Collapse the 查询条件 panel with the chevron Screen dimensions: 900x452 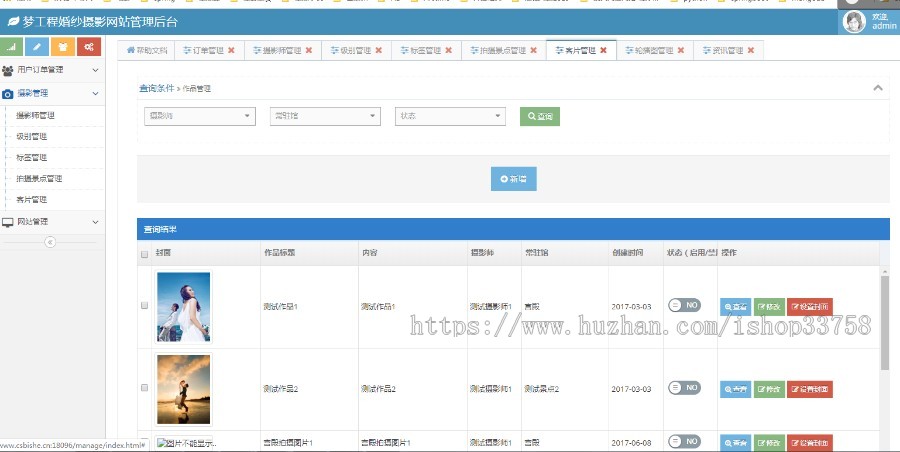click(878, 88)
